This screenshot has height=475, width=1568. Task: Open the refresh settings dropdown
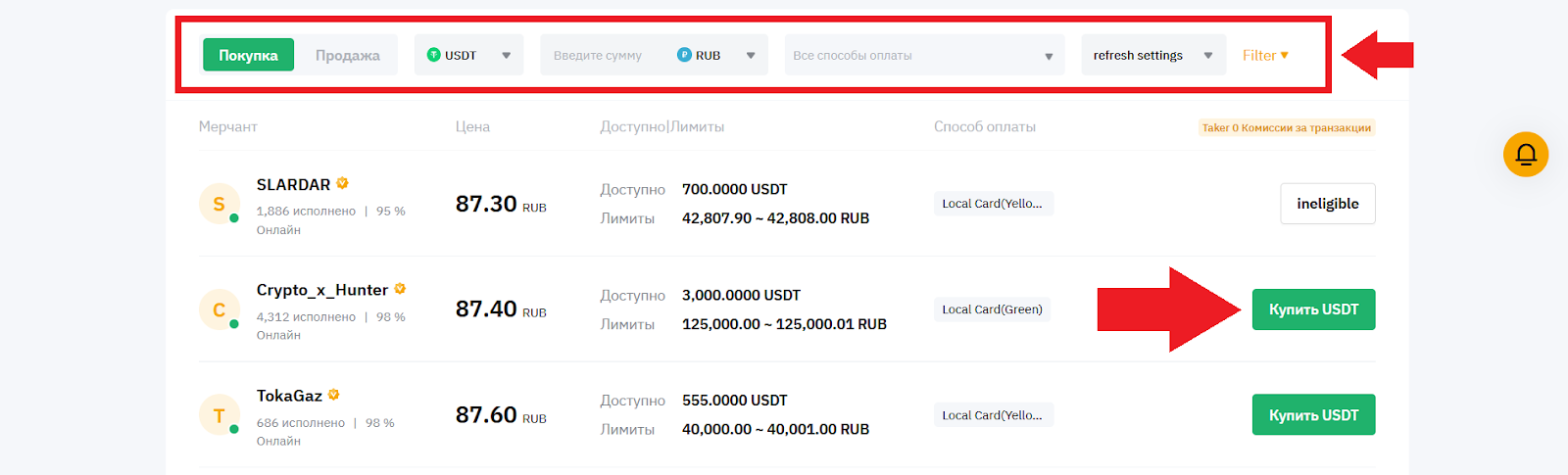click(x=1153, y=55)
